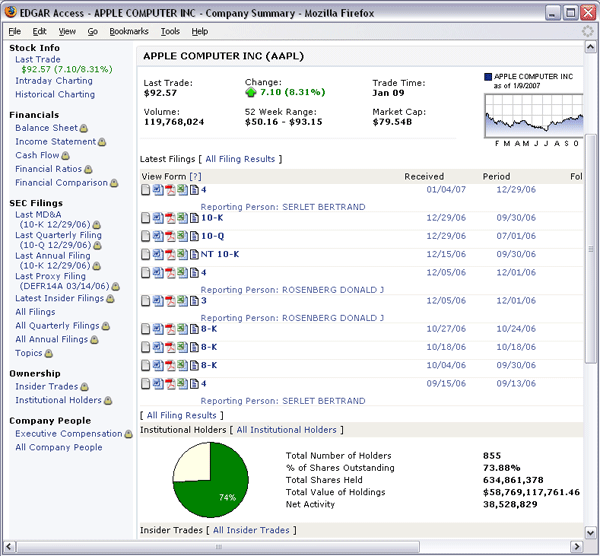Click the lock icon beside Executive Compensation

pos(129,435)
